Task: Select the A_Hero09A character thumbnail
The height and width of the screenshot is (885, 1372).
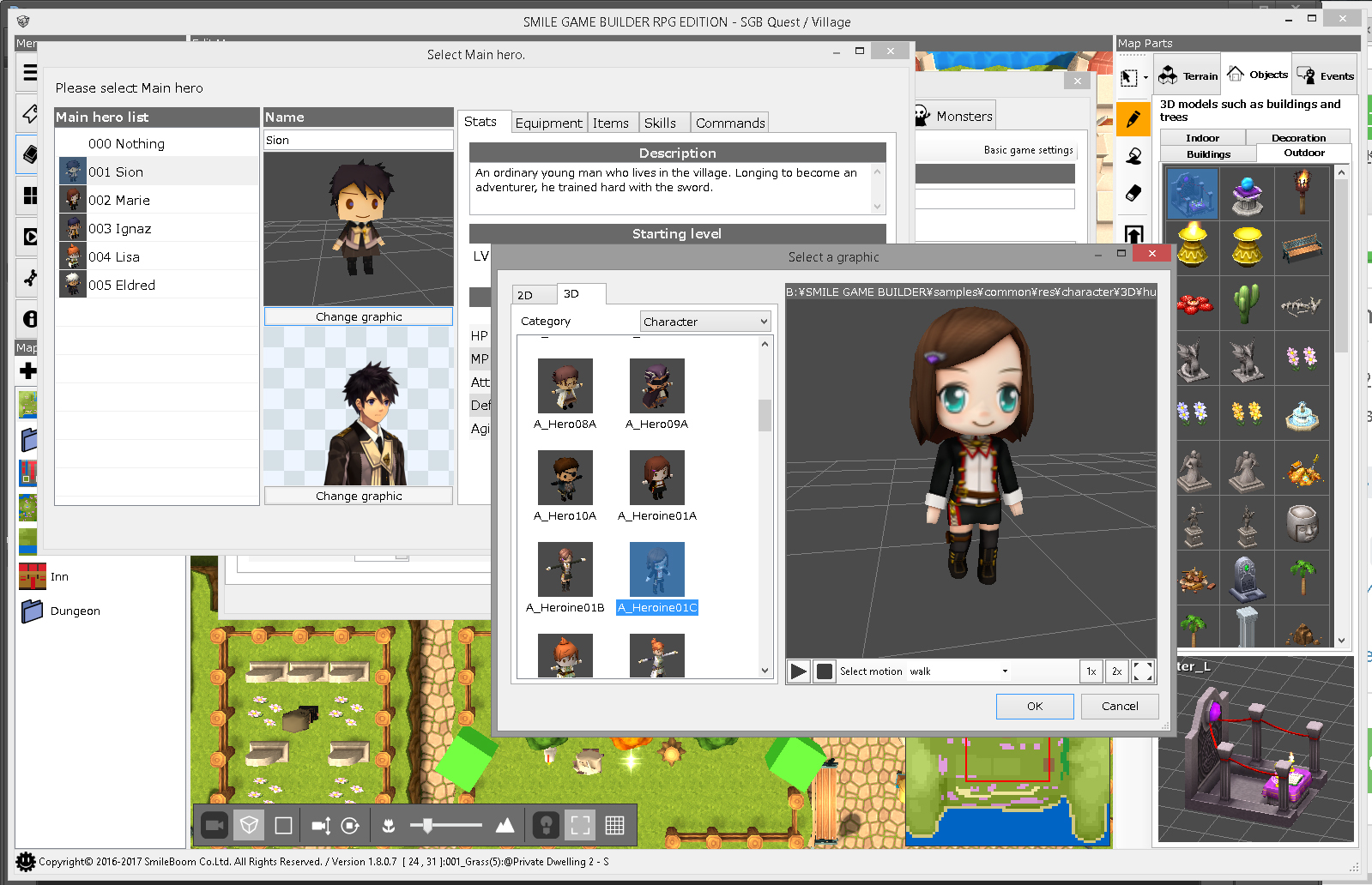Action: pos(656,386)
